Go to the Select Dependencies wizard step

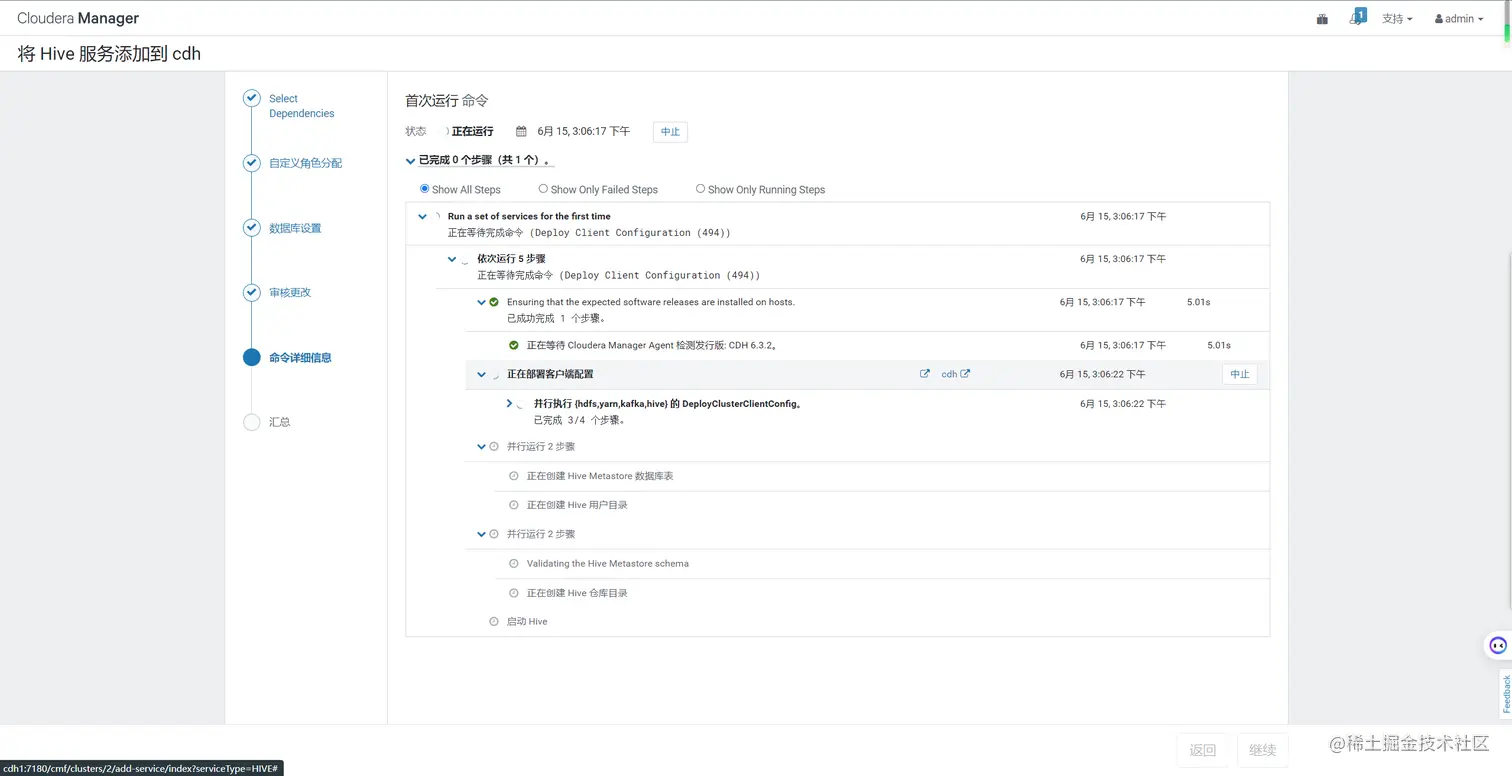pyautogui.click(x=301, y=106)
